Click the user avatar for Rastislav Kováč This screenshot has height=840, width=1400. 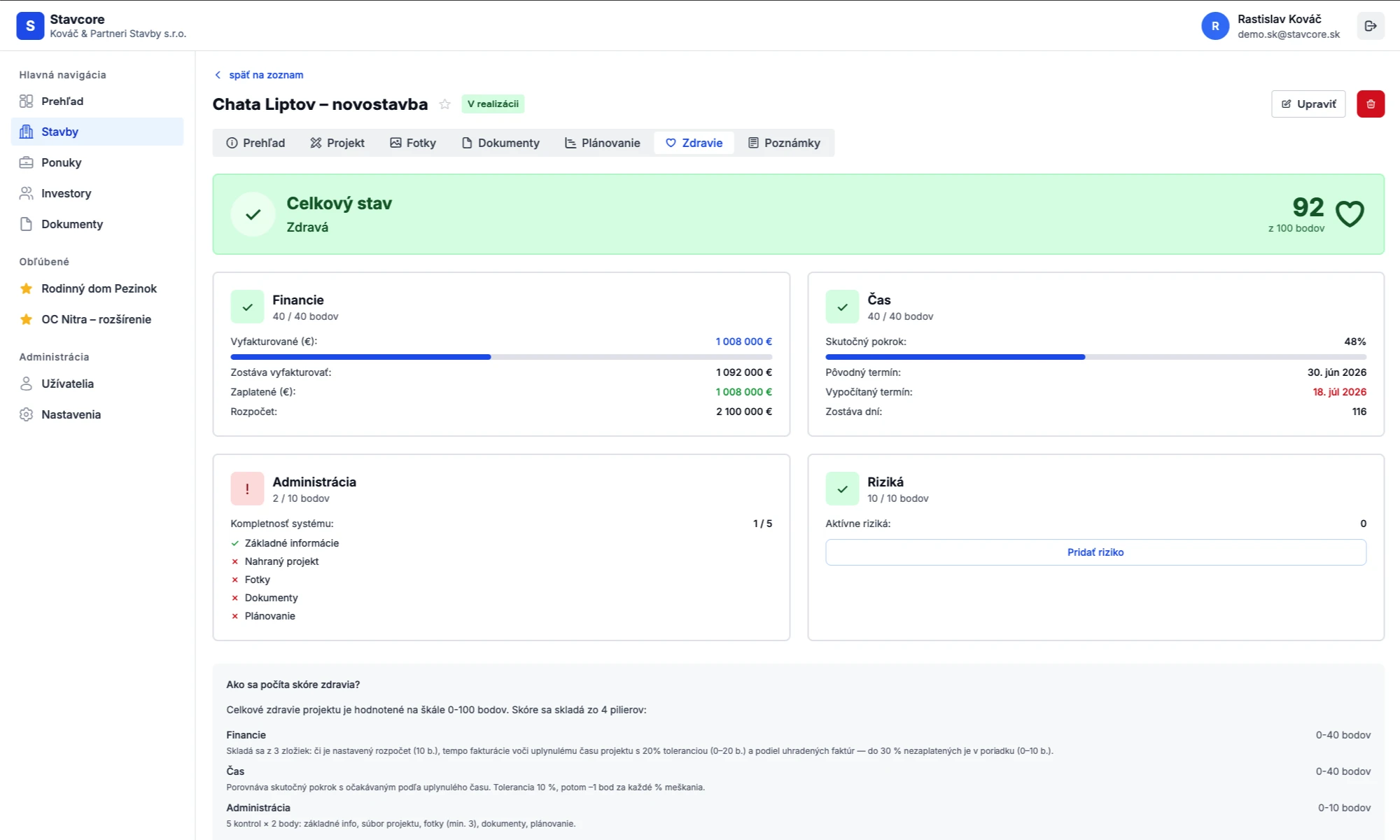click(x=1216, y=26)
